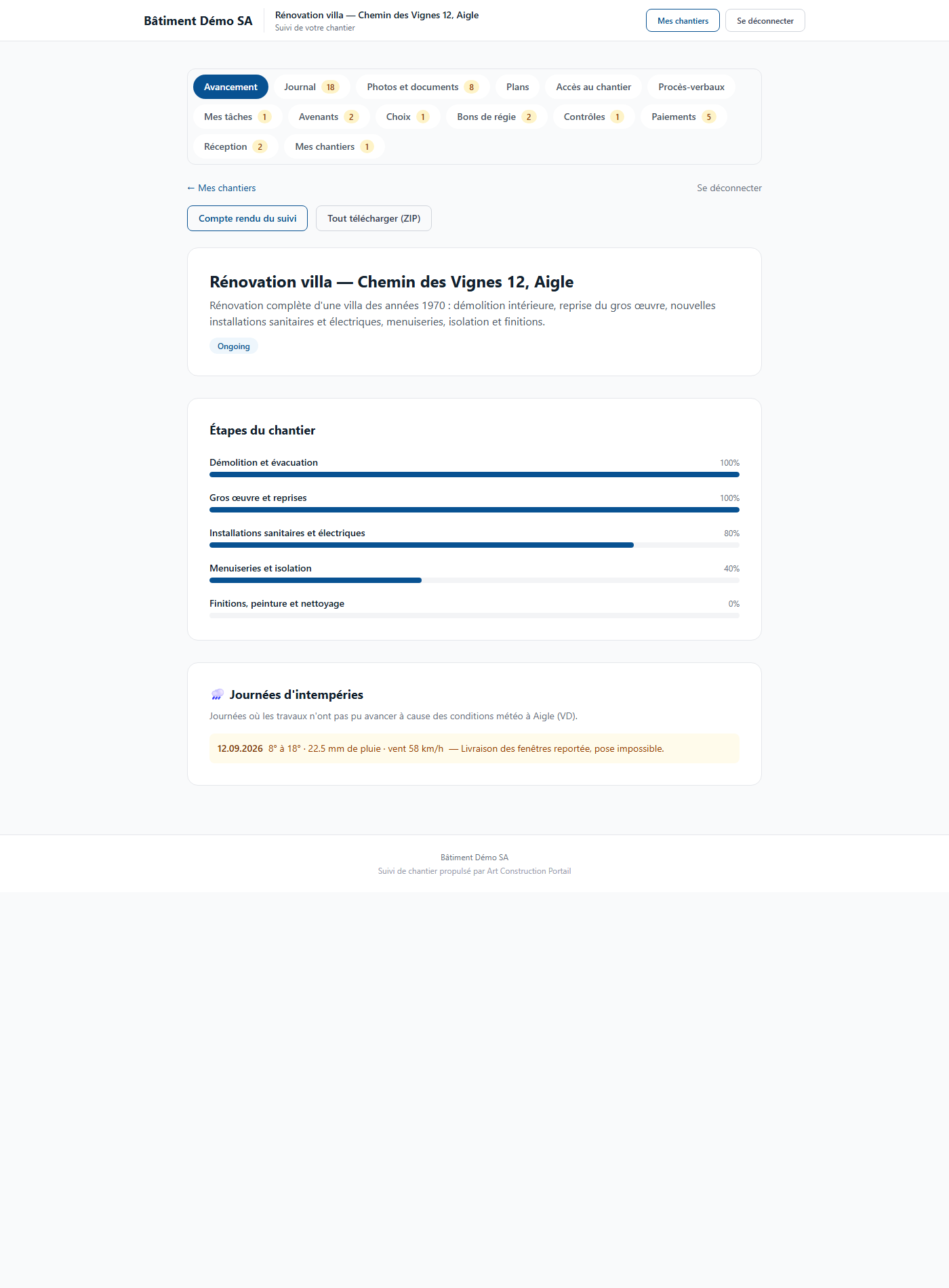Open the Avancement tab

pyautogui.click(x=230, y=87)
